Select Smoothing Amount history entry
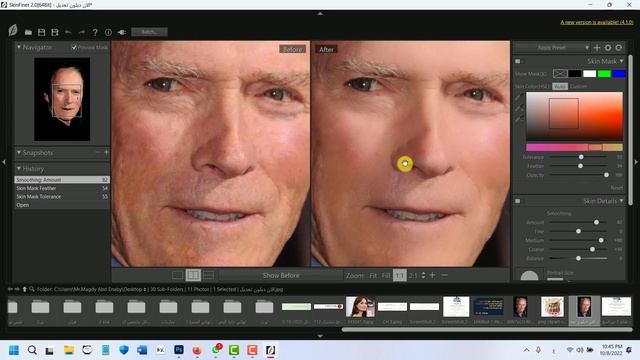Viewport: 640px width, 360px height. [62, 180]
